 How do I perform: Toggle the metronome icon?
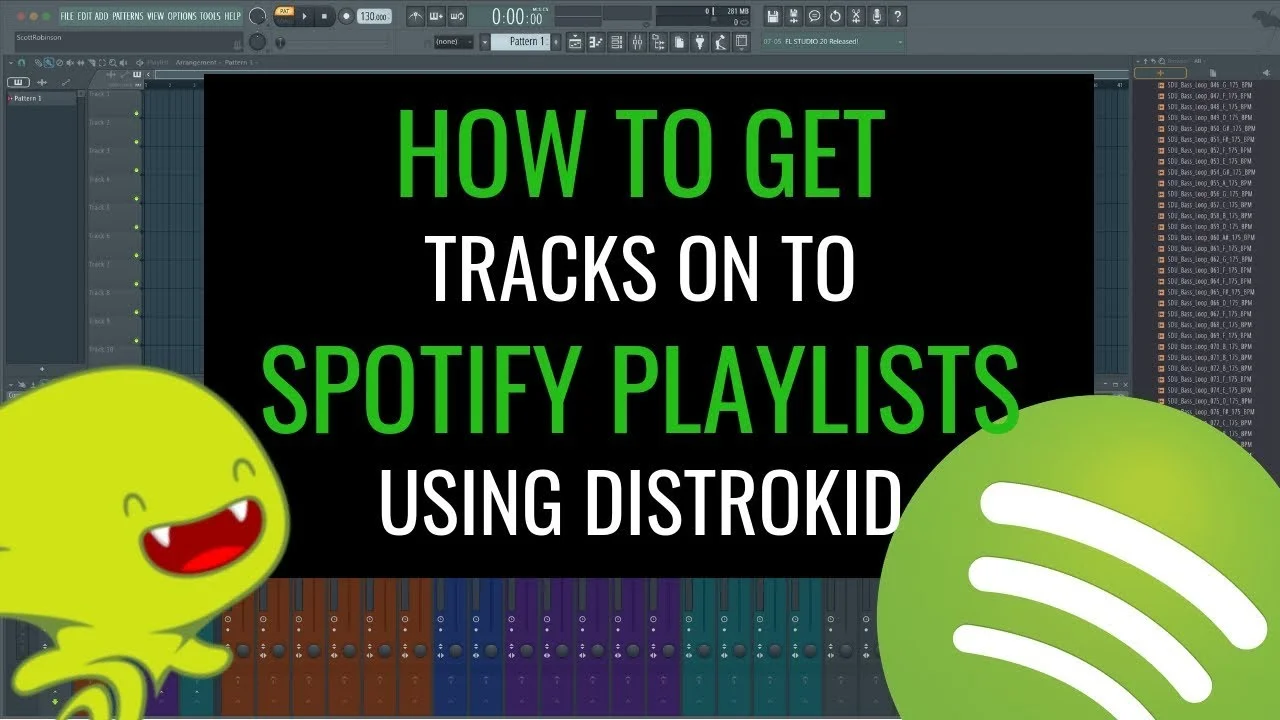tap(416, 16)
